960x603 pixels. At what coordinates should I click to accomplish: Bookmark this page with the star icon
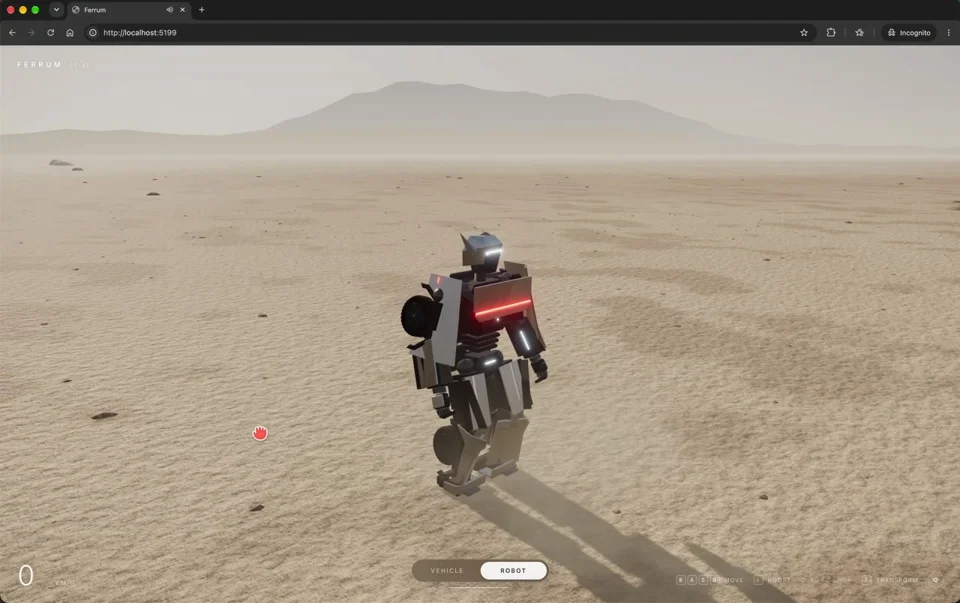(x=804, y=32)
